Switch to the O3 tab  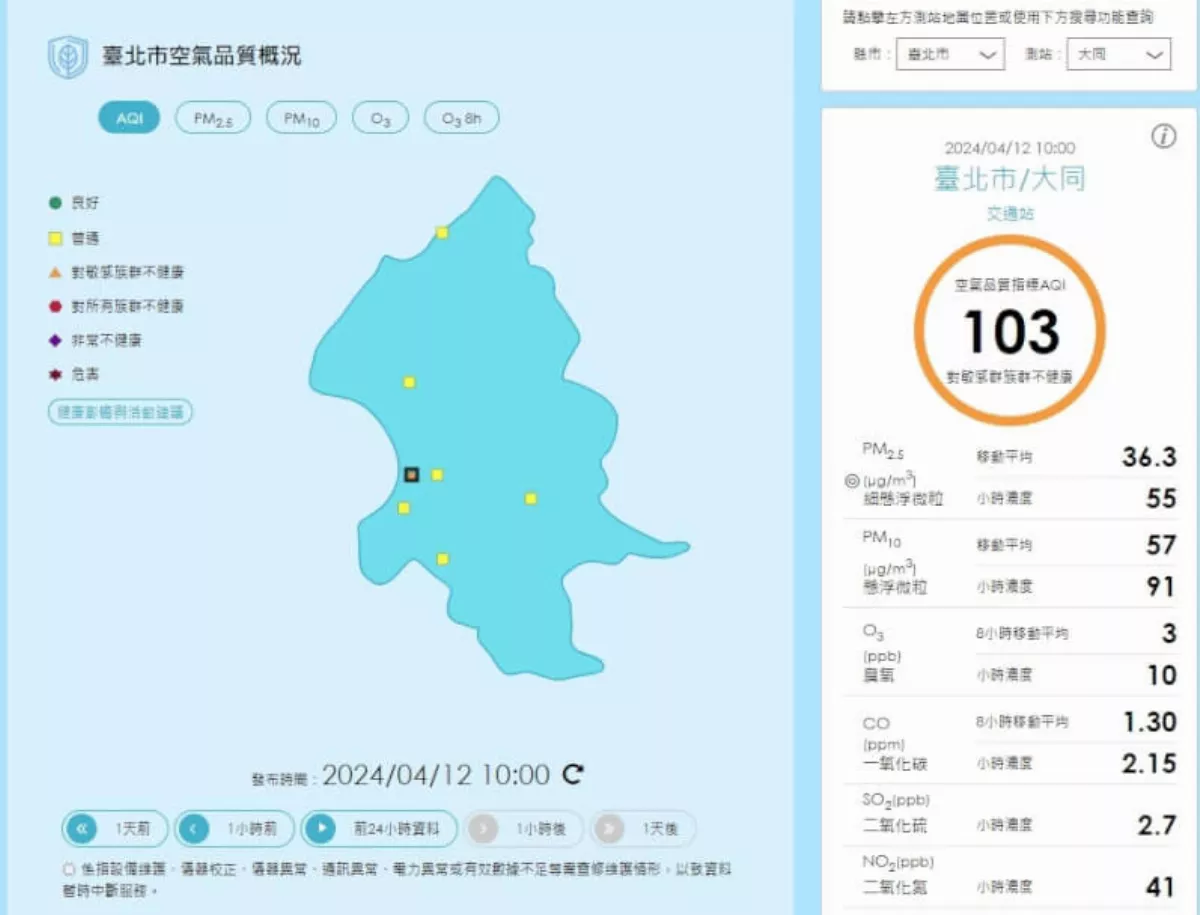[380, 118]
